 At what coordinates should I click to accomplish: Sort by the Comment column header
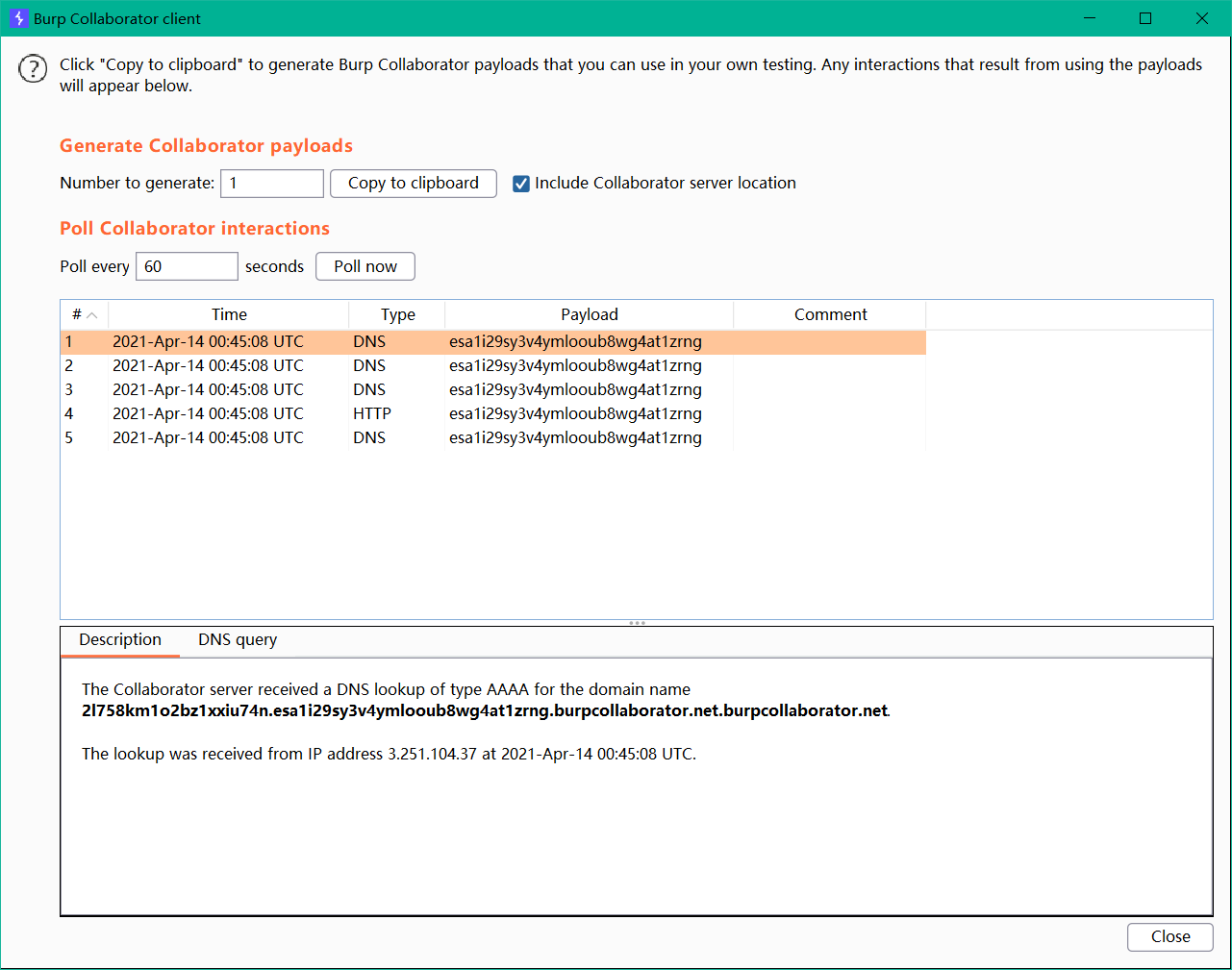click(830, 314)
